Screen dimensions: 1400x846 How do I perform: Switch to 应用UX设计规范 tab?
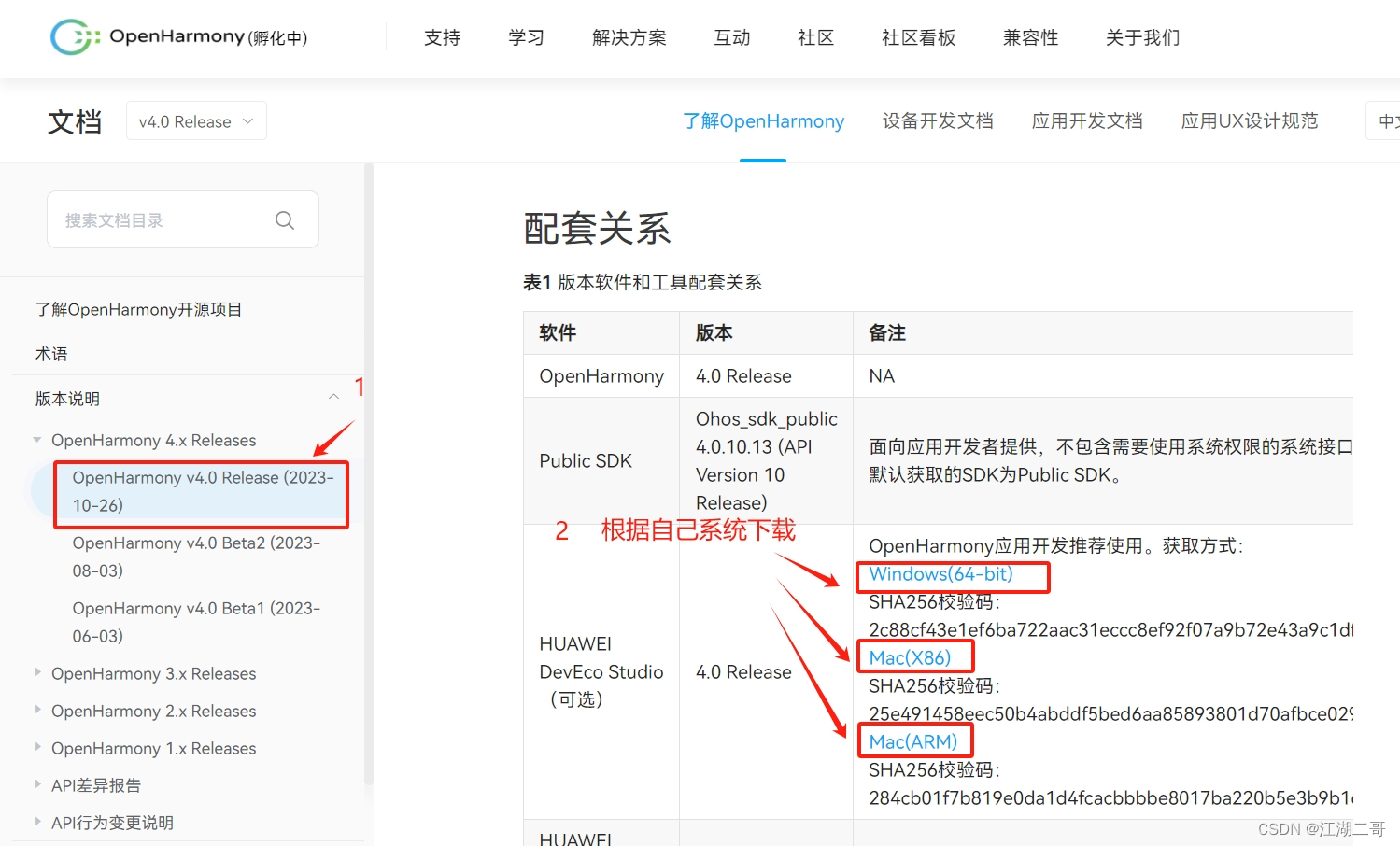pyautogui.click(x=1250, y=121)
